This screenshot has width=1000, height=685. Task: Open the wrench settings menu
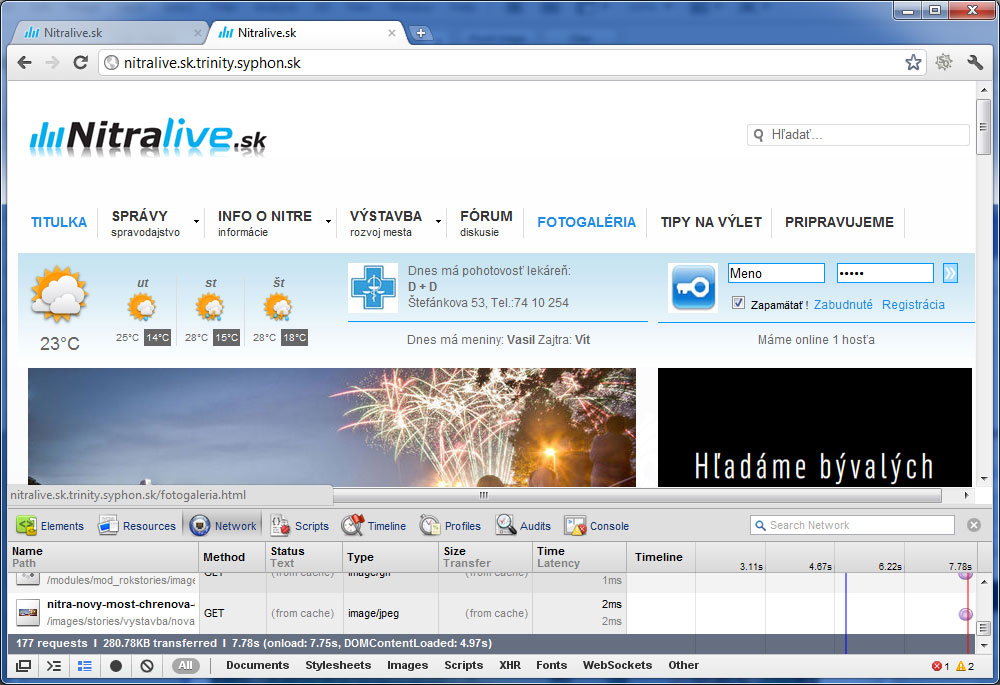tap(975, 63)
